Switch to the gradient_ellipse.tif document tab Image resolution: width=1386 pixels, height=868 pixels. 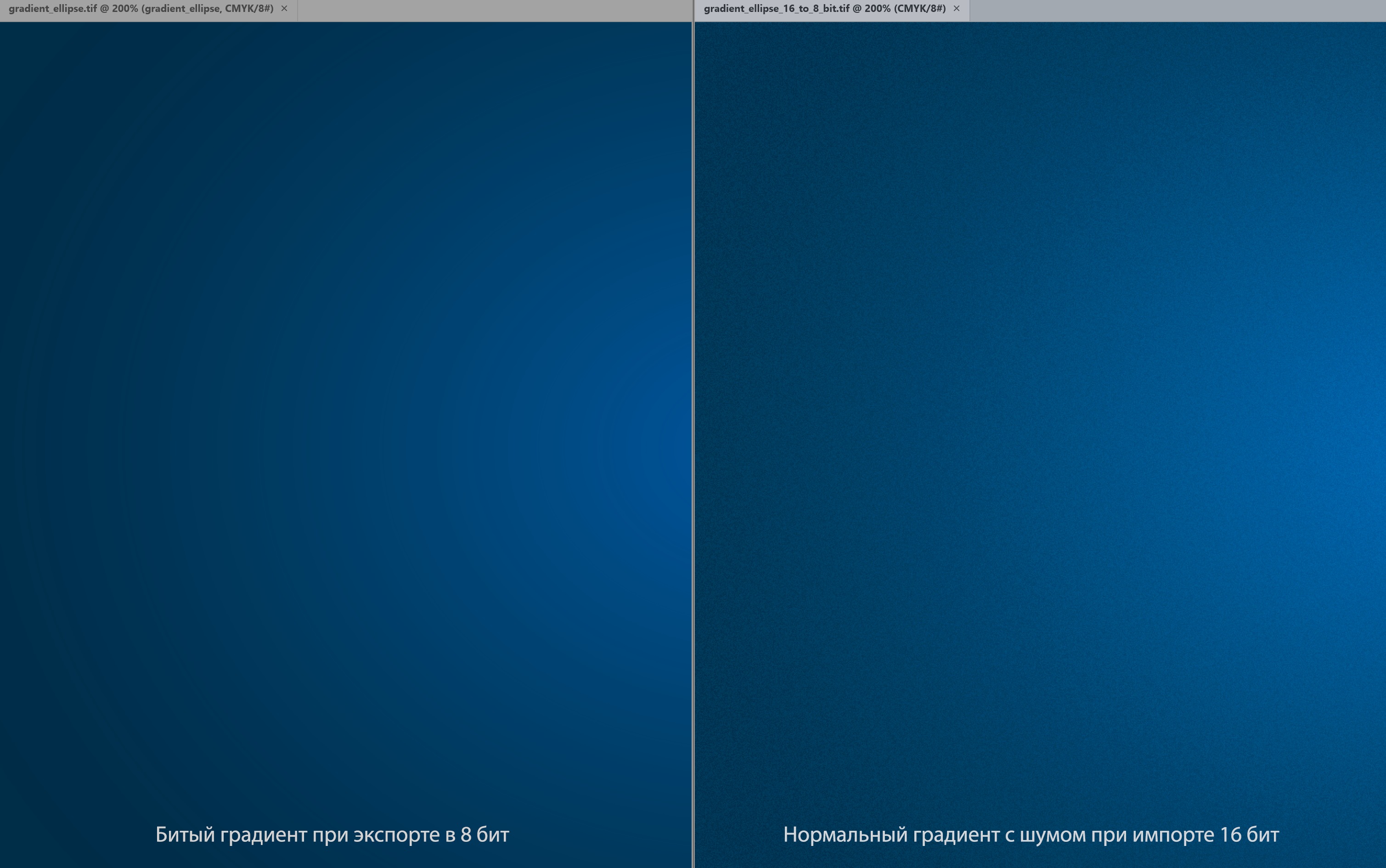tap(141, 9)
